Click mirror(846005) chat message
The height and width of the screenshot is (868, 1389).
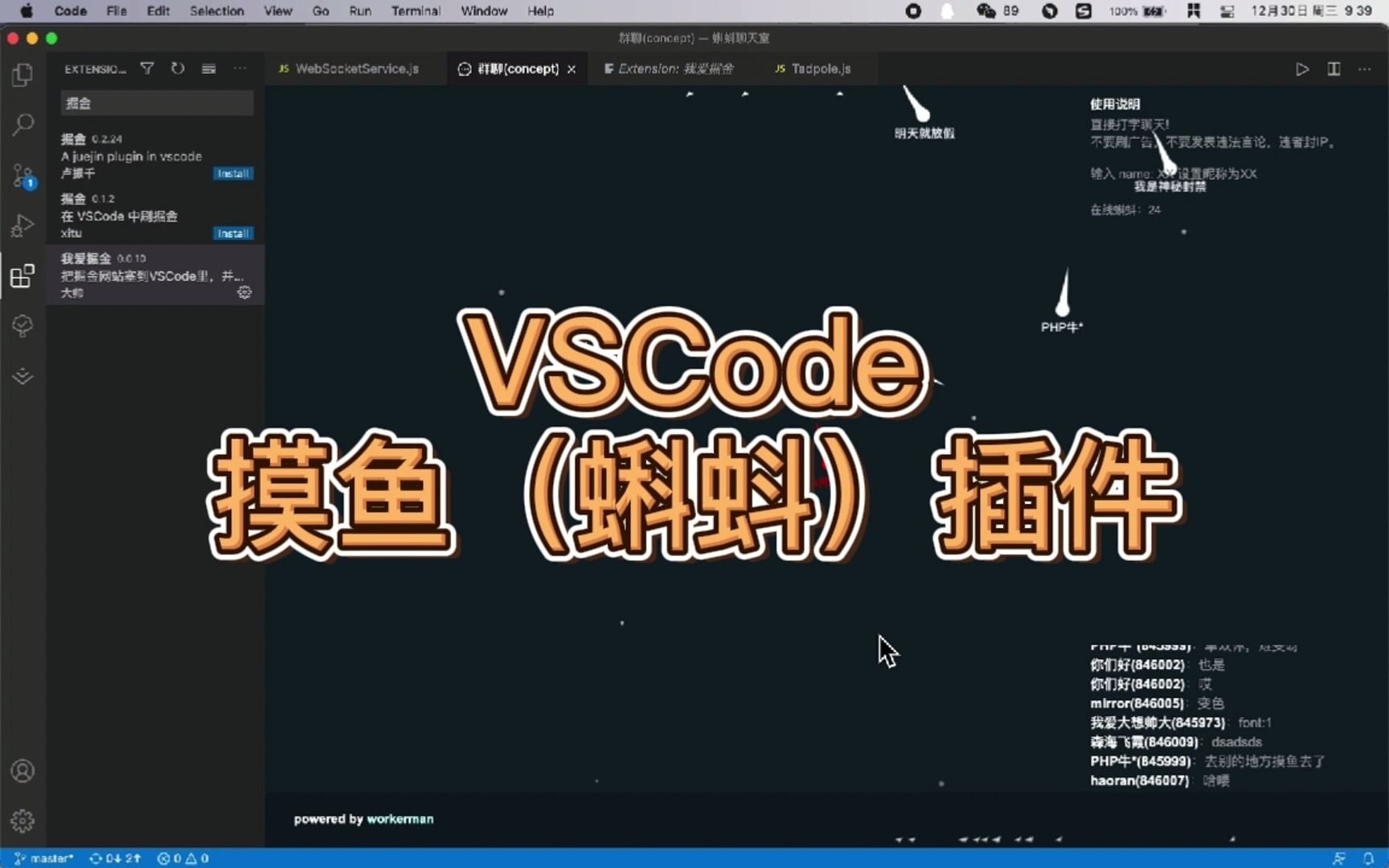coord(1157,703)
